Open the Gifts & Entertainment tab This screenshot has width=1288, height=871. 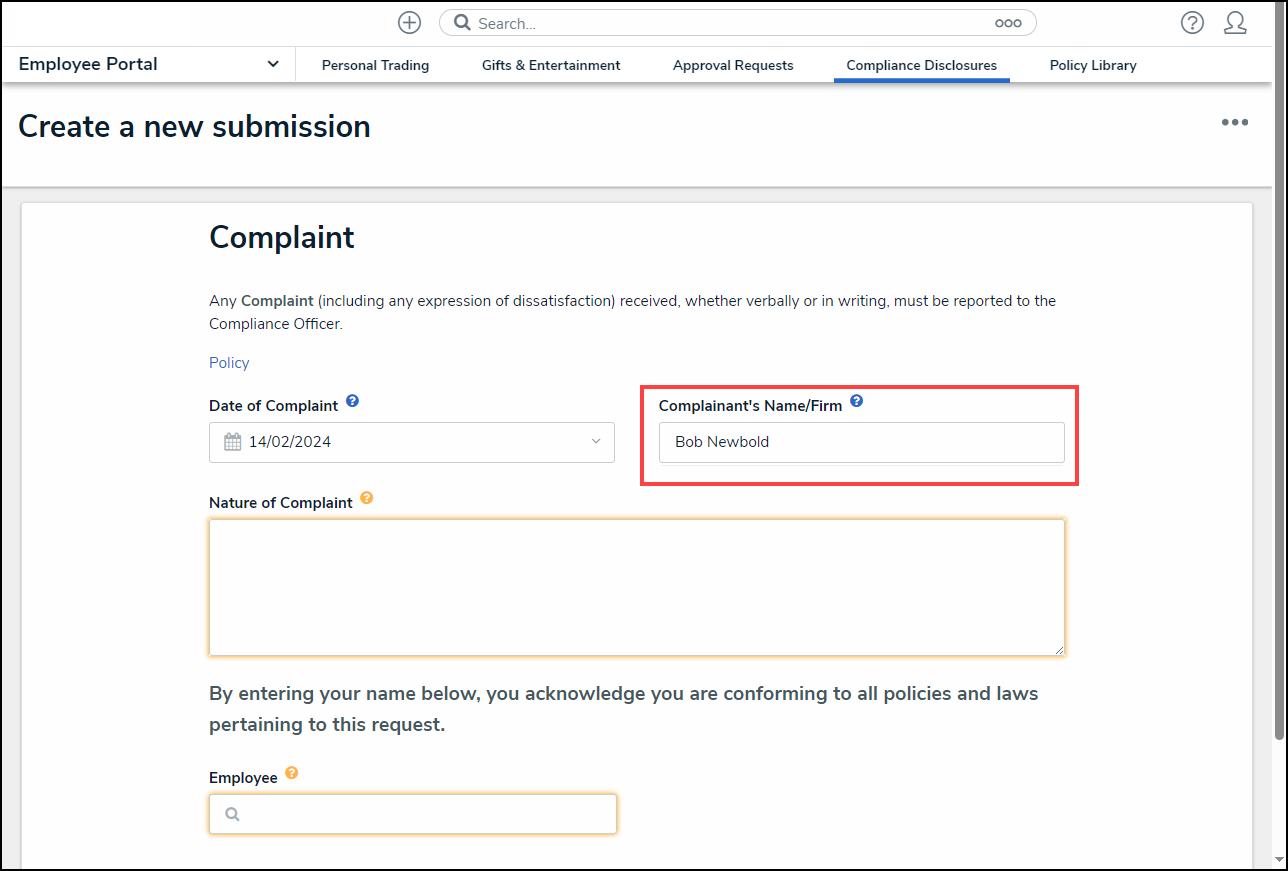[551, 65]
